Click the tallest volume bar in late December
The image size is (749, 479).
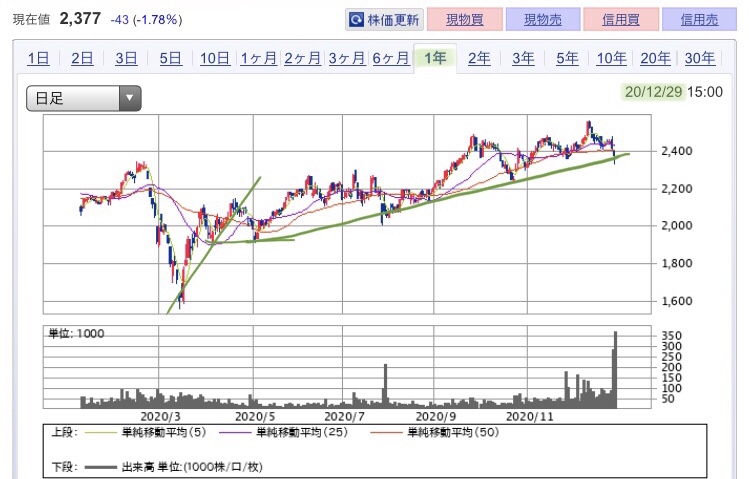616,370
